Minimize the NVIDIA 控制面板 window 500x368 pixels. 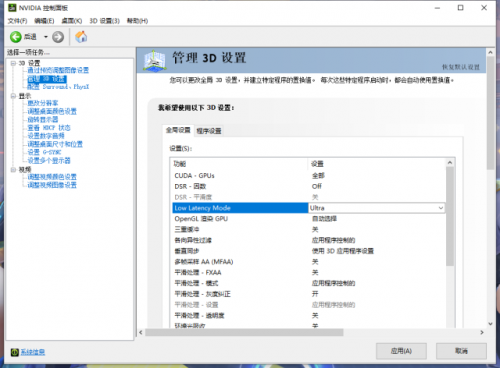click(437, 8)
